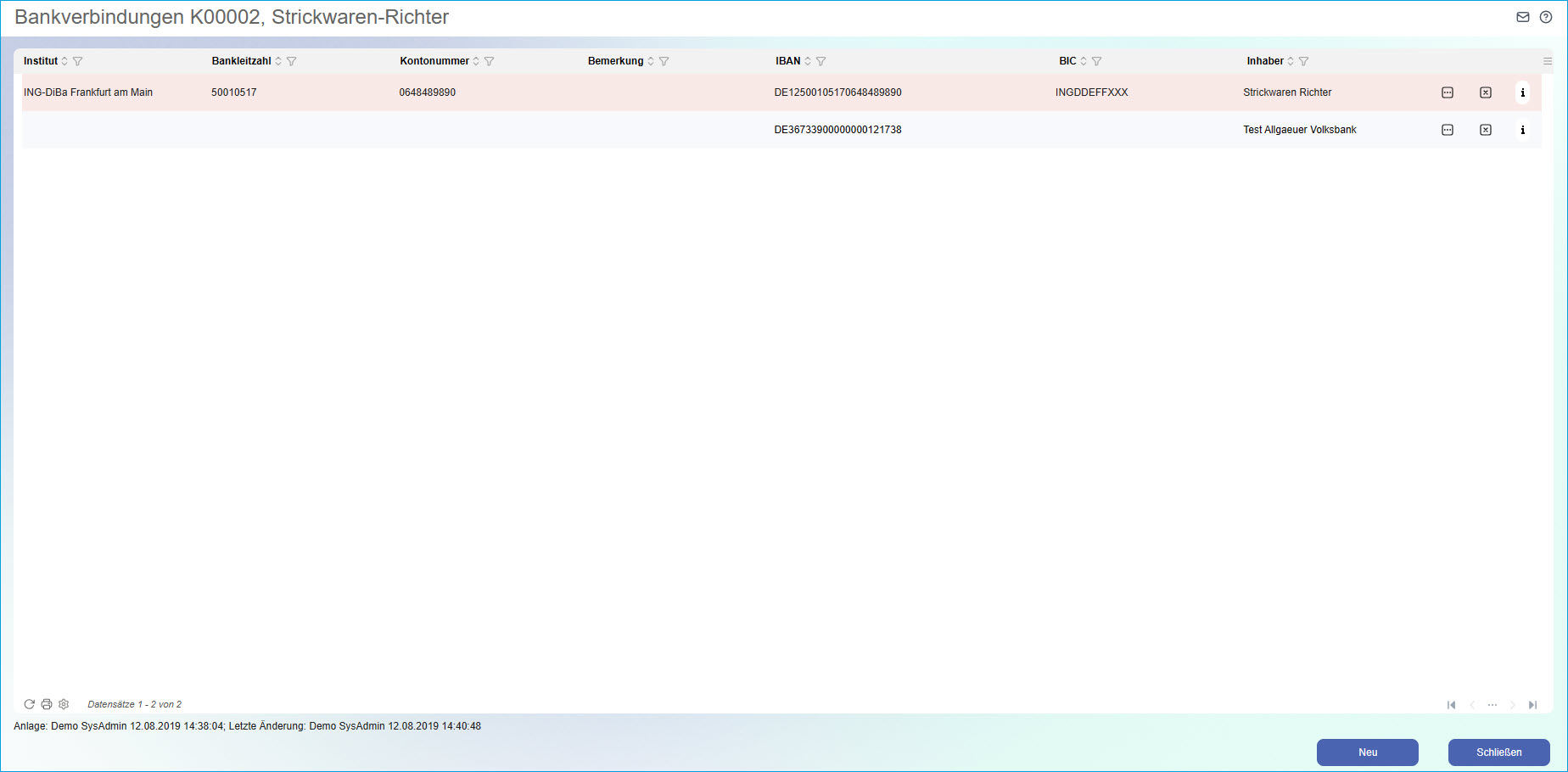Click the mail icon in title bar
The width and height of the screenshot is (1568, 772).
click(1523, 17)
